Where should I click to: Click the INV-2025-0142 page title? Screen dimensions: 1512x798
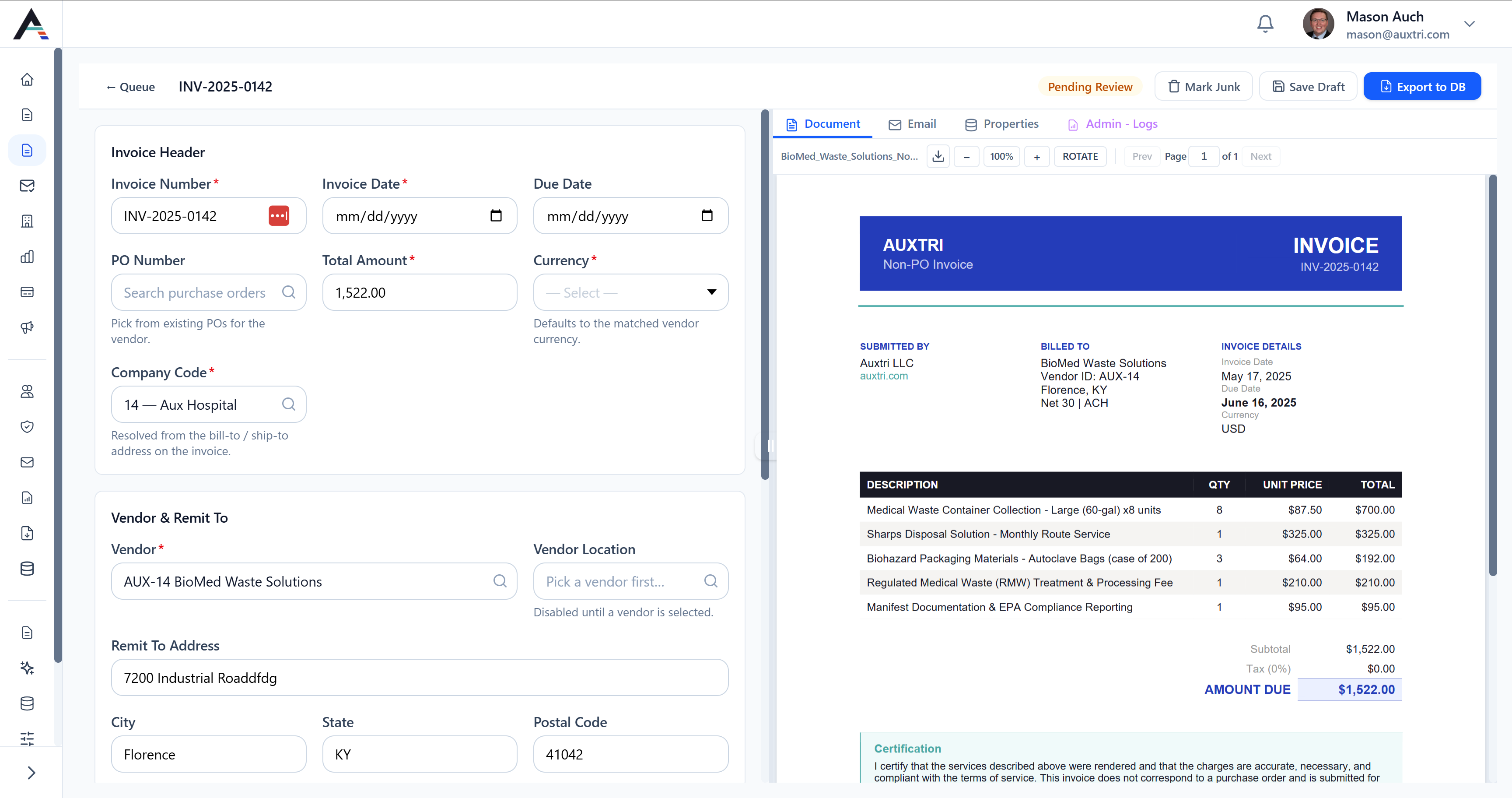[225, 87]
